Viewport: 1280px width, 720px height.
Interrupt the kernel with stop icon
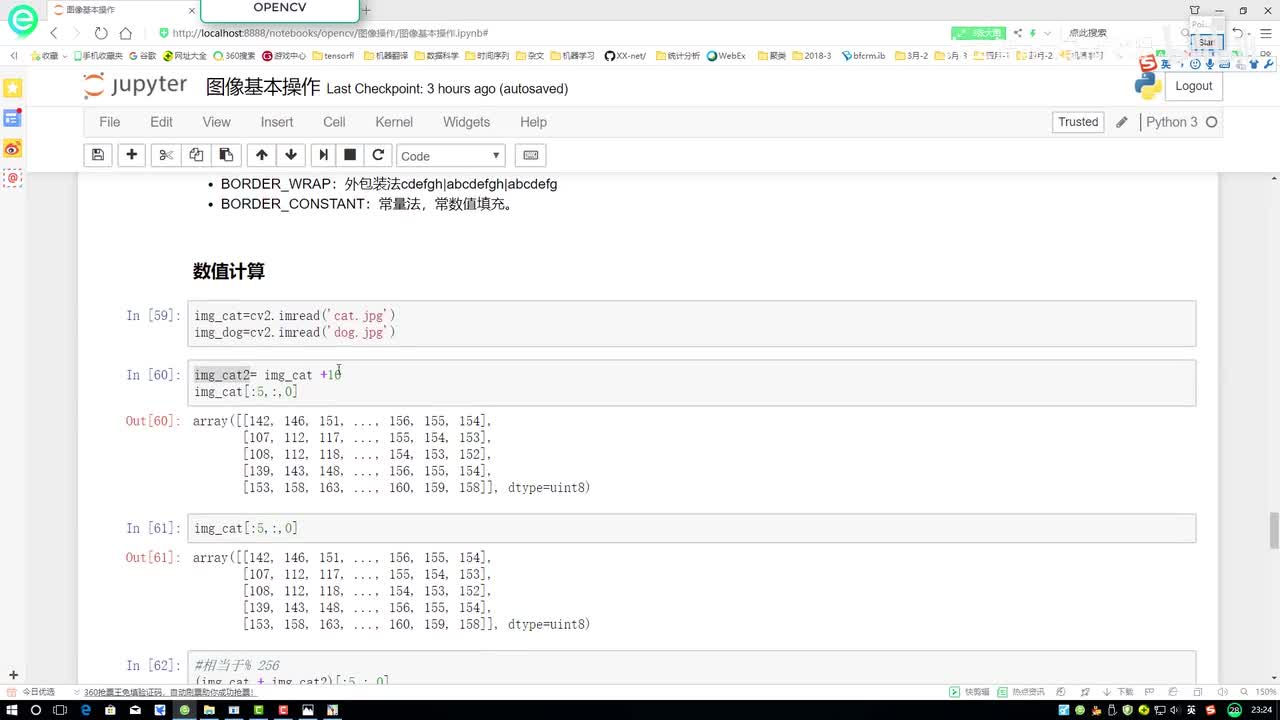(350, 155)
